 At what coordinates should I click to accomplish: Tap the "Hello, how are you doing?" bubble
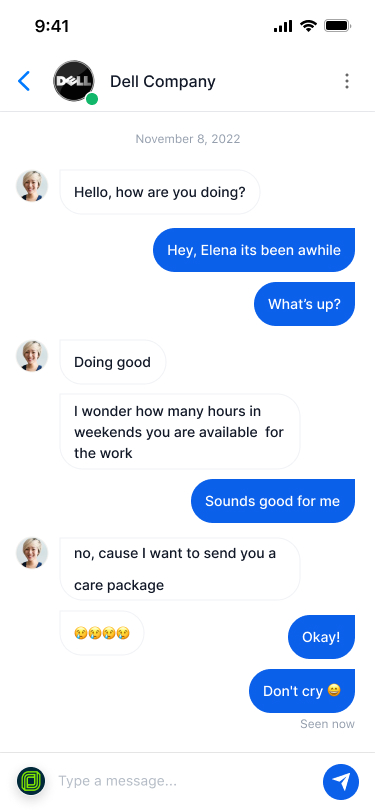pos(160,192)
